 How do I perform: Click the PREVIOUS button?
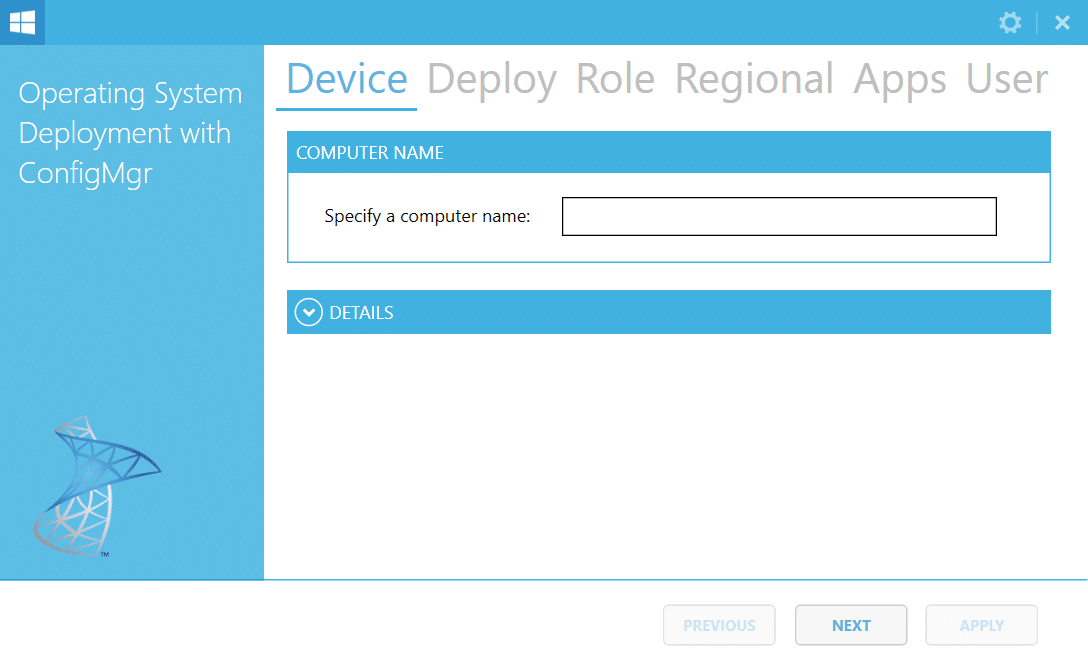point(719,625)
